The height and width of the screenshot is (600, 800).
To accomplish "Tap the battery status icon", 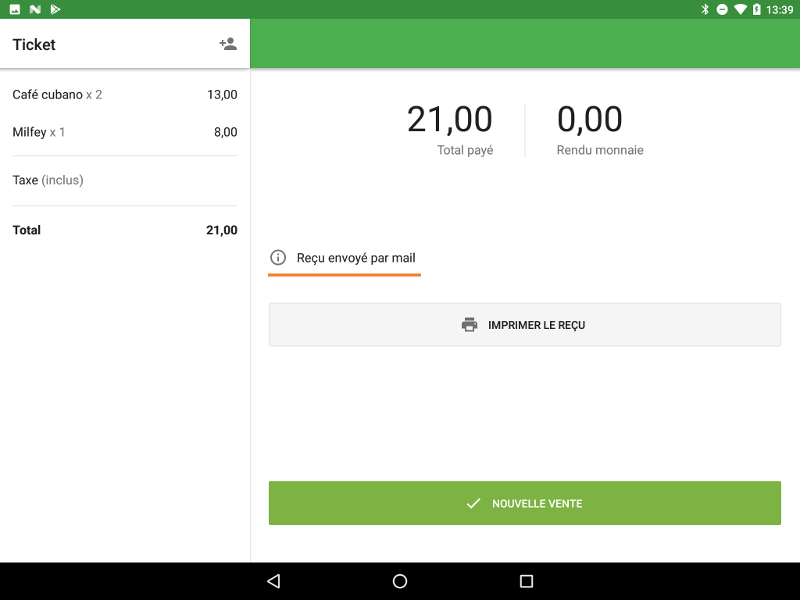I will [757, 9].
